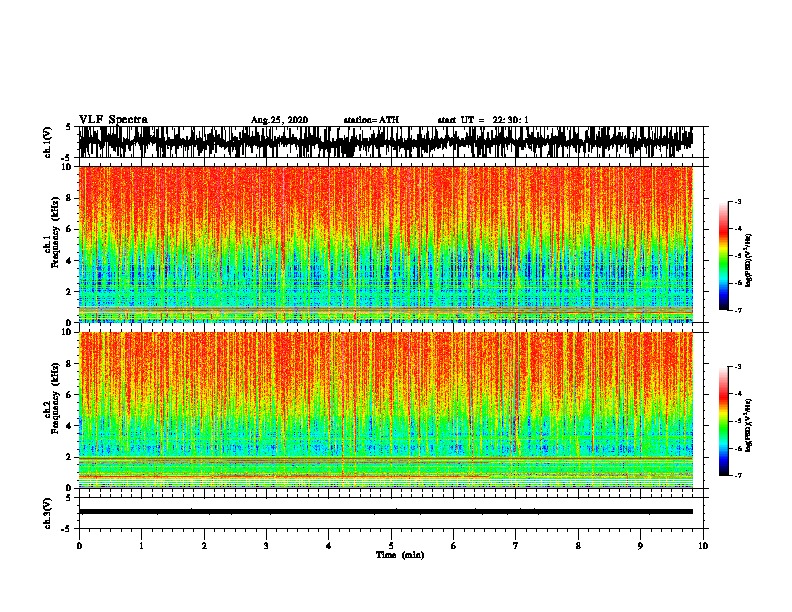Click the ch.2 frequency tick "6"
Screen dimensions: 792x612
point(70,395)
